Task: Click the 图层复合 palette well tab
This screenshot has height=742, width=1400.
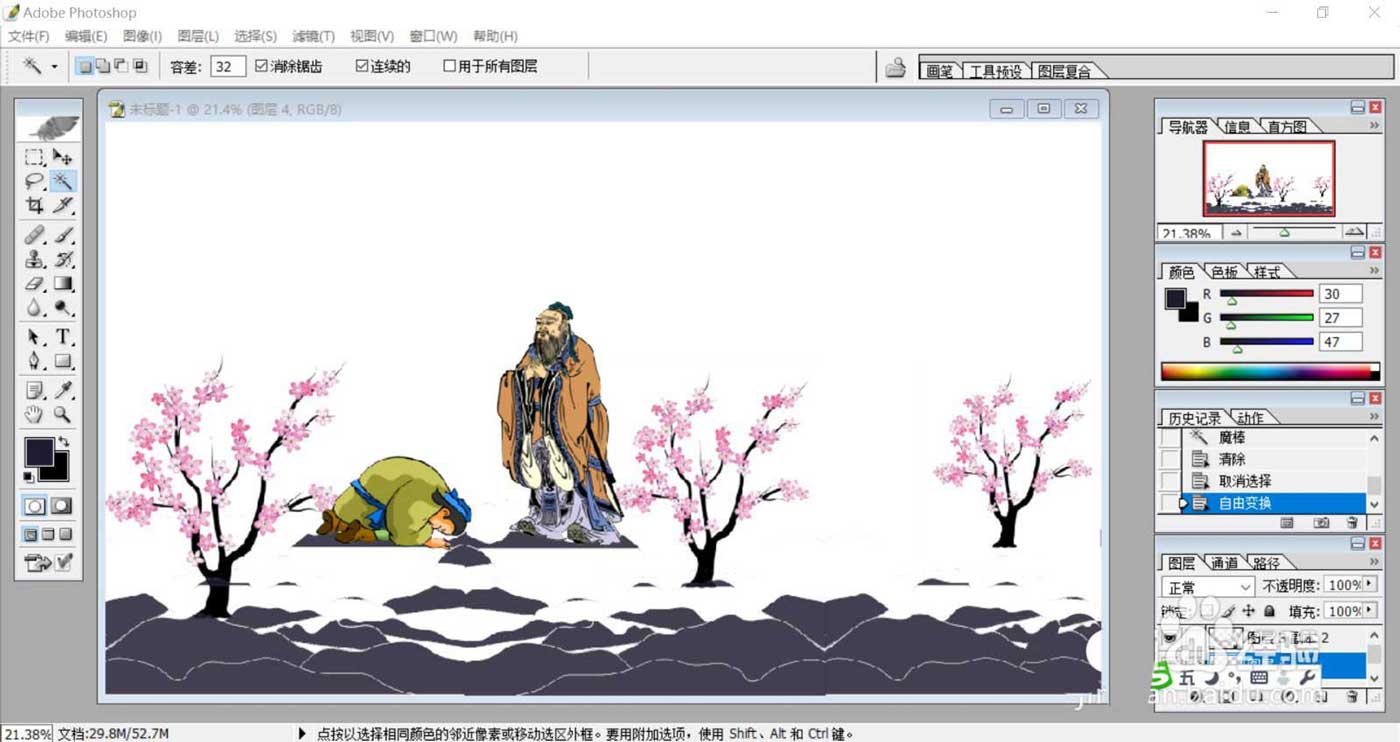Action: coord(1064,71)
